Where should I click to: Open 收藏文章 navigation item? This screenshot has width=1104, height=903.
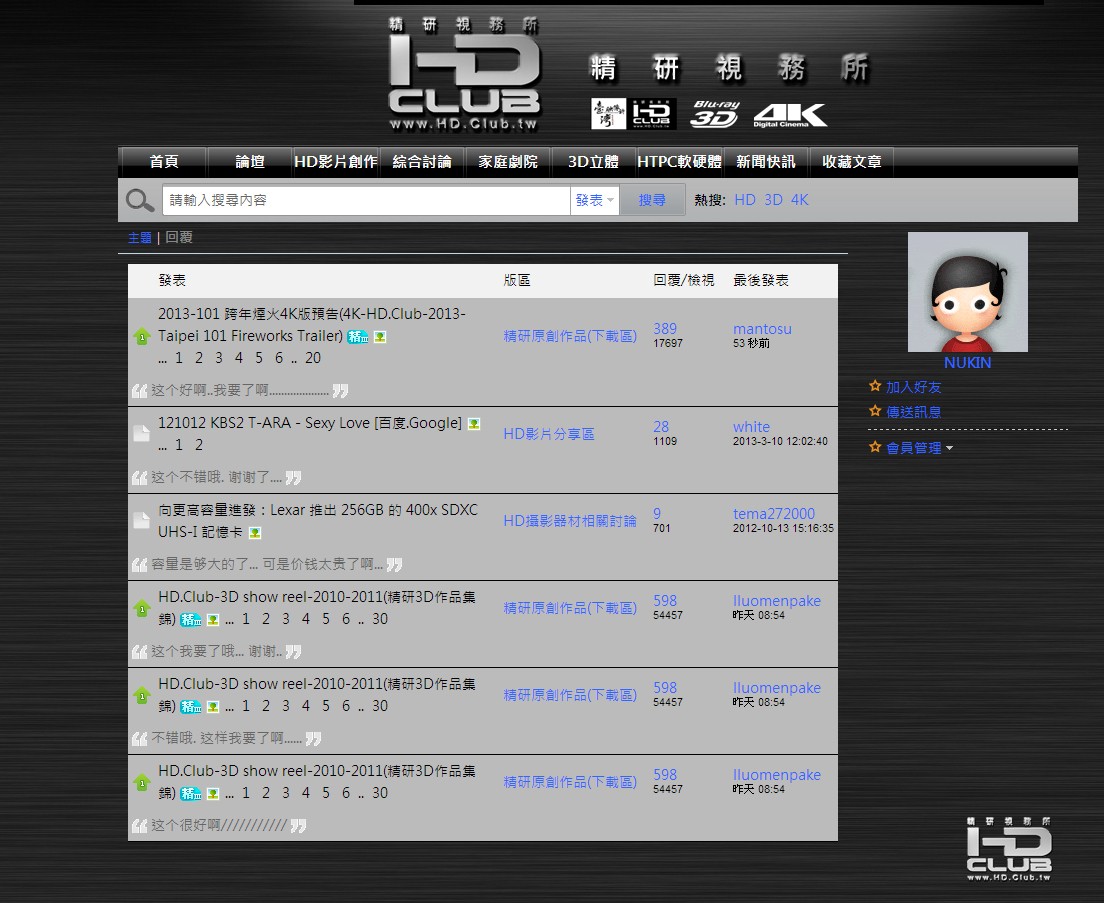[x=852, y=162]
